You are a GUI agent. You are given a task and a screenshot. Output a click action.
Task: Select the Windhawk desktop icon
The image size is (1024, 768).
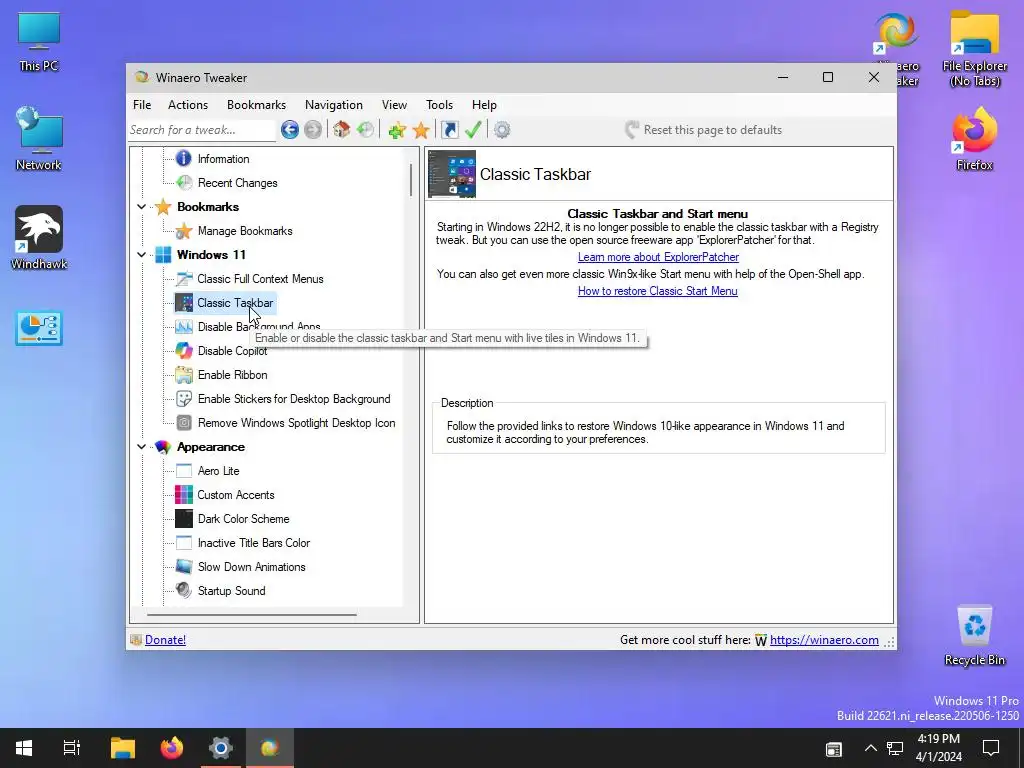pos(39,238)
